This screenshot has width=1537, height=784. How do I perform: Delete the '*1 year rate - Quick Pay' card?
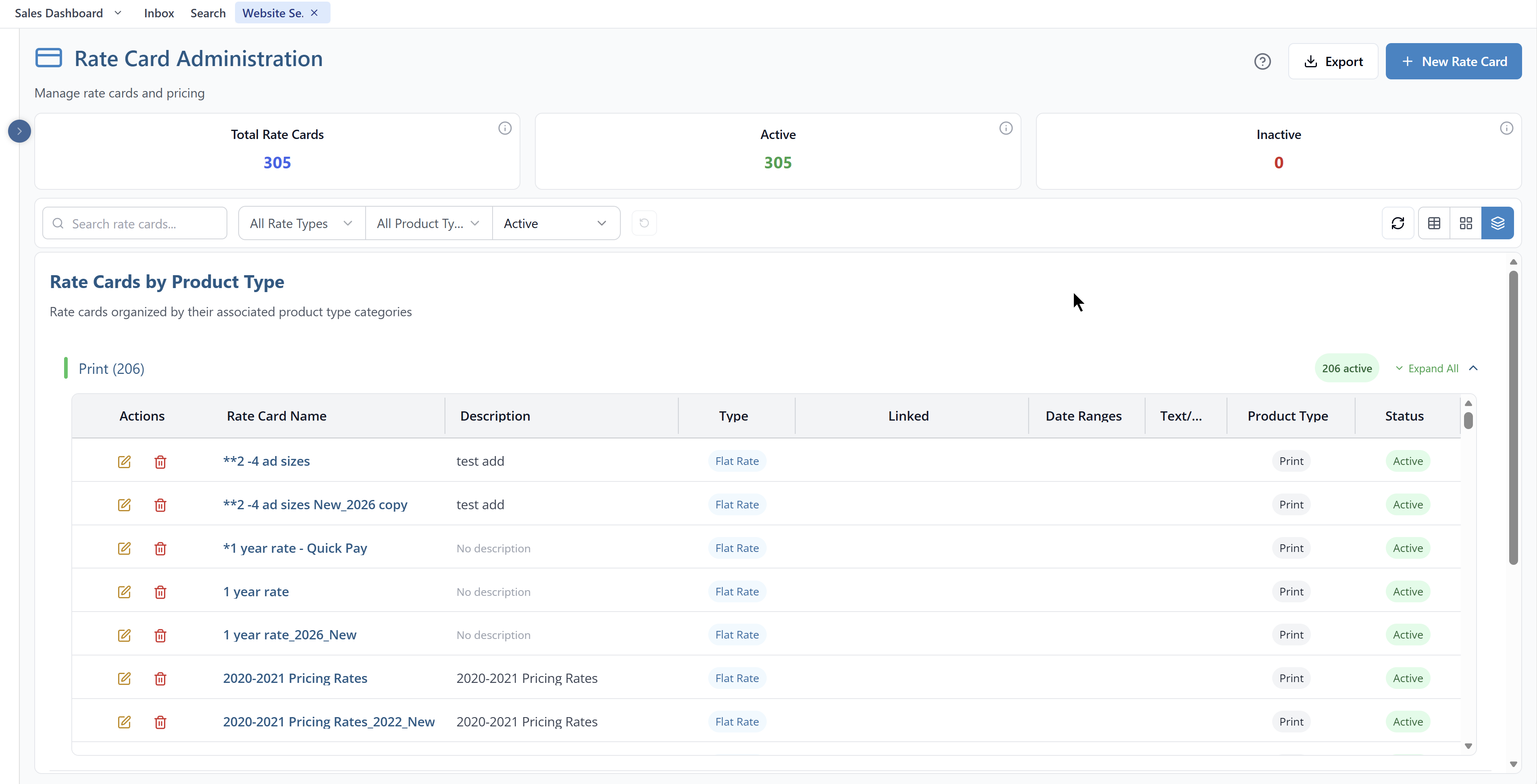point(160,548)
